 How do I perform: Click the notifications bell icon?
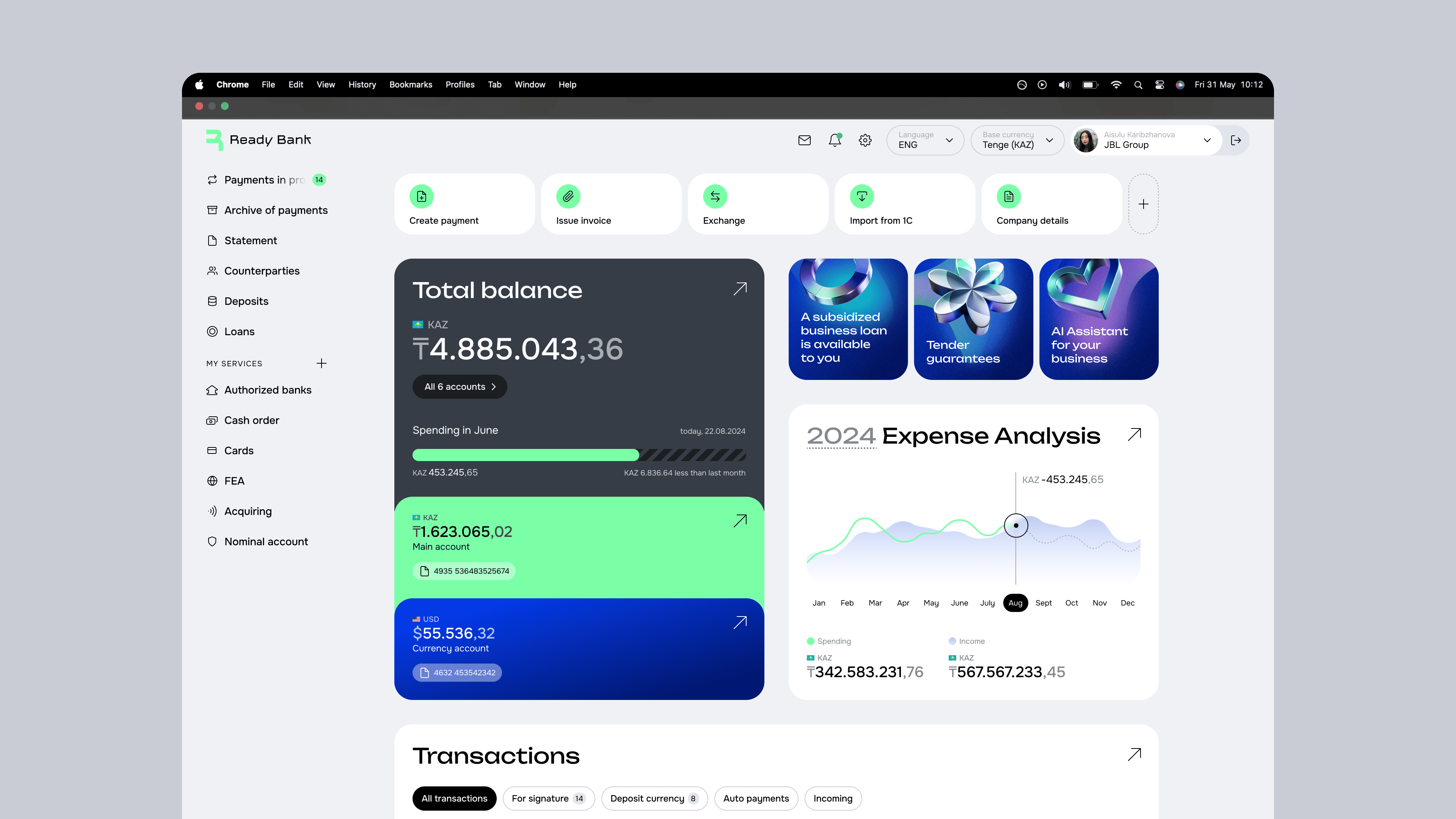(835, 140)
